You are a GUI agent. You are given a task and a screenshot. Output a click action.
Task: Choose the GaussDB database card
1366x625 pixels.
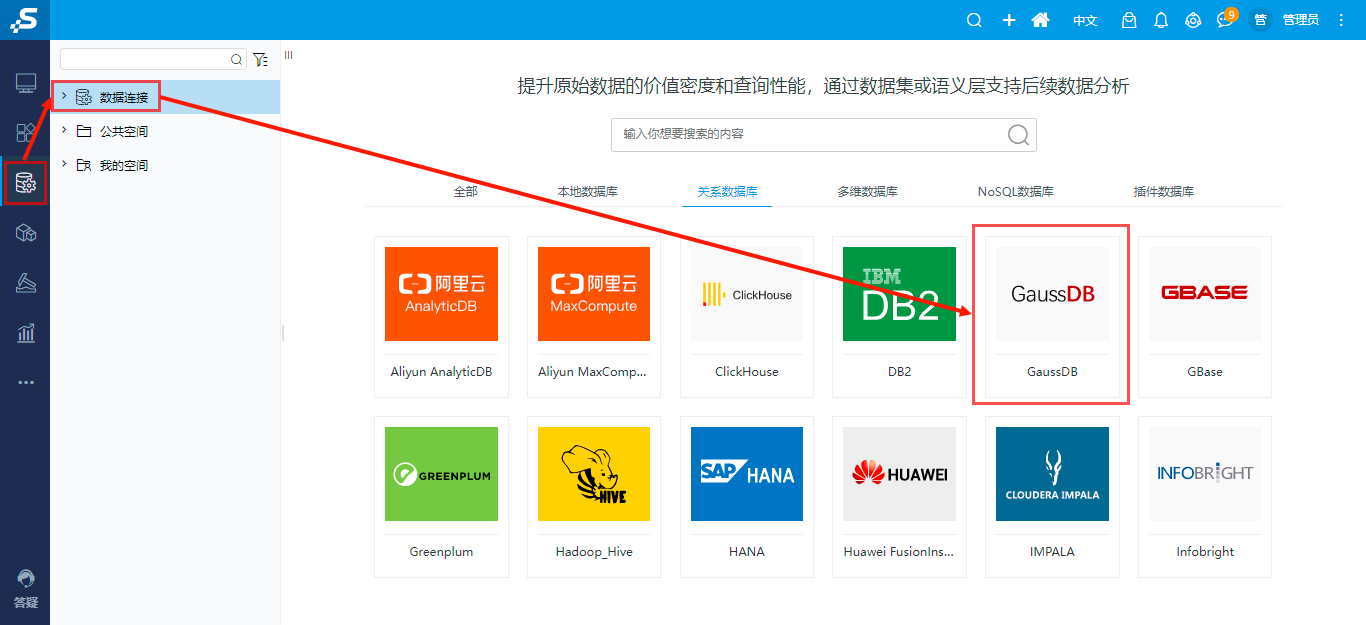[x=1052, y=316]
